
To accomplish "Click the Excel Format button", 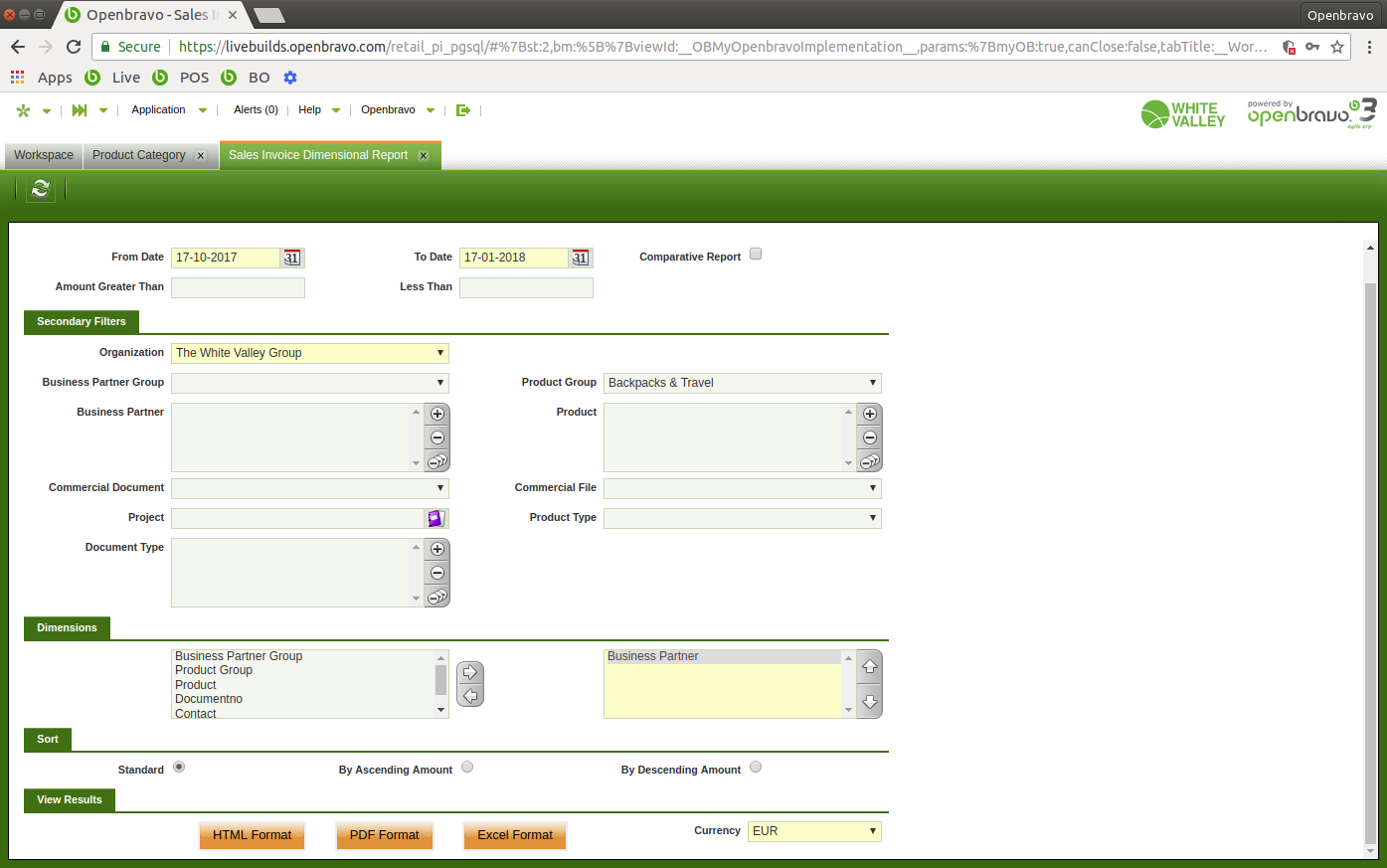I will tap(514, 835).
